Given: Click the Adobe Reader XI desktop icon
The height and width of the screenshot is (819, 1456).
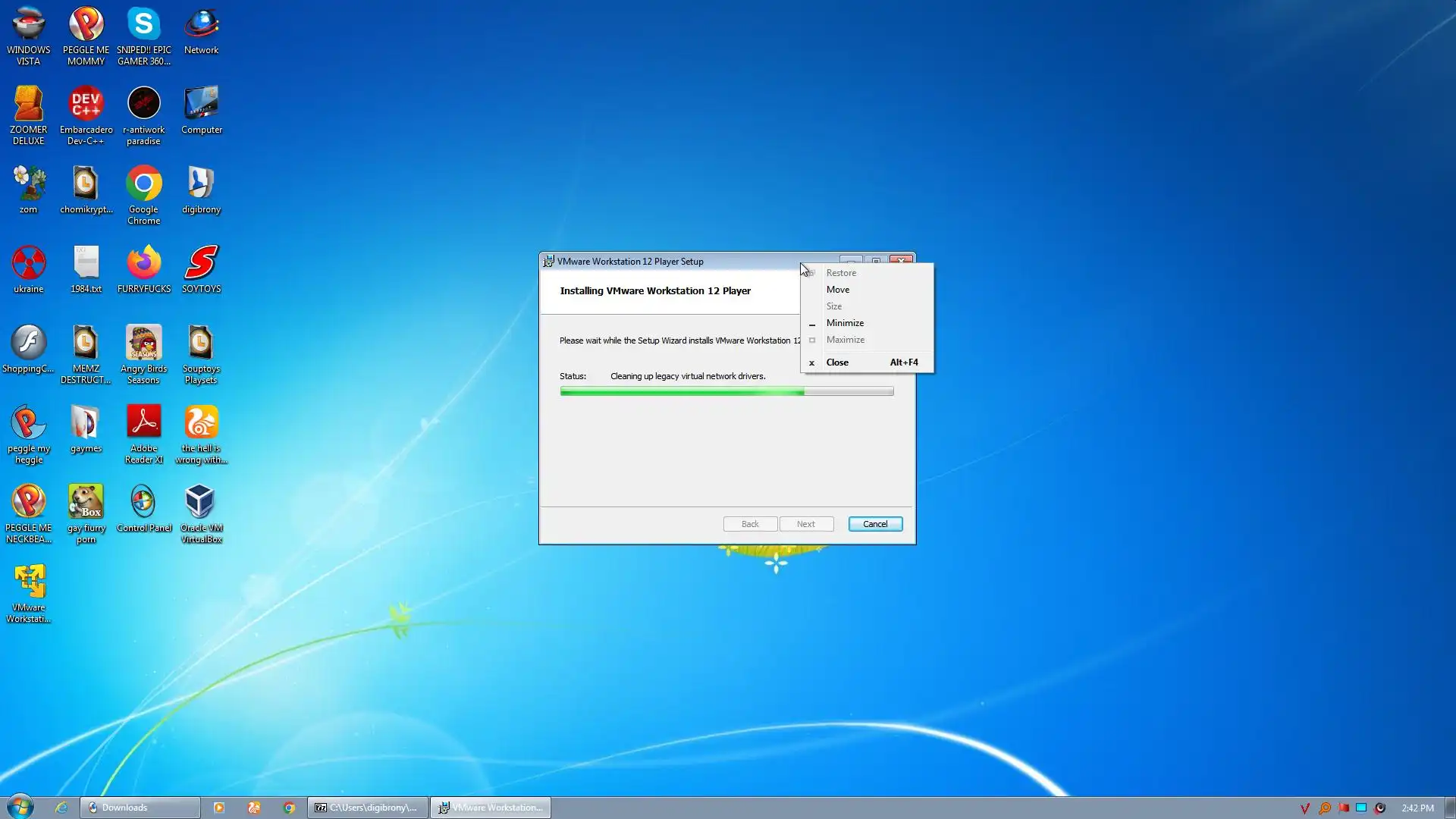Looking at the screenshot, I should coord(143,422).
